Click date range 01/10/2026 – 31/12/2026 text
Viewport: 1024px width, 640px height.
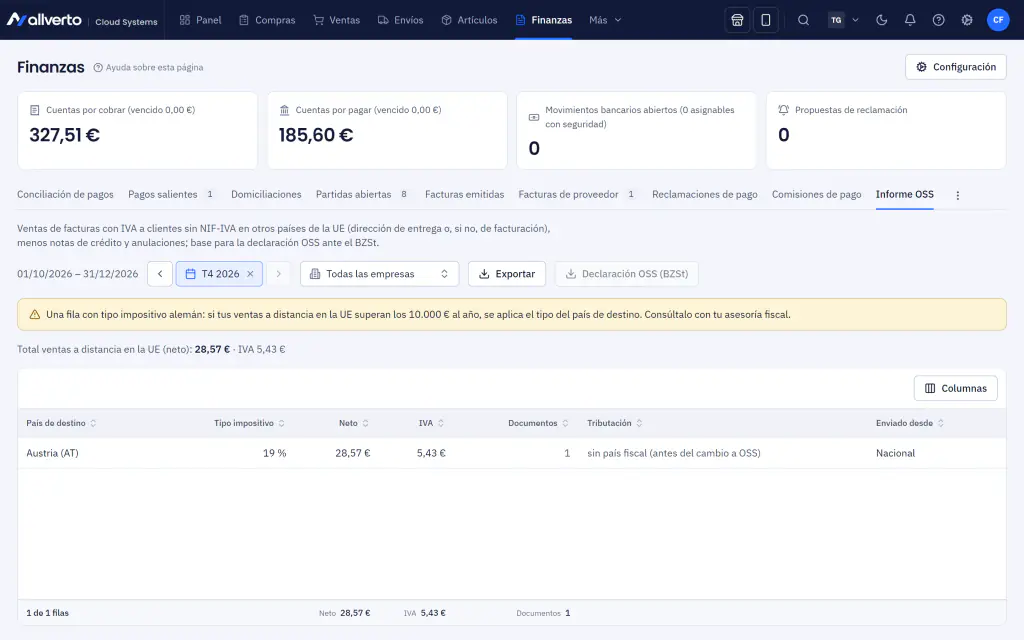78,274
